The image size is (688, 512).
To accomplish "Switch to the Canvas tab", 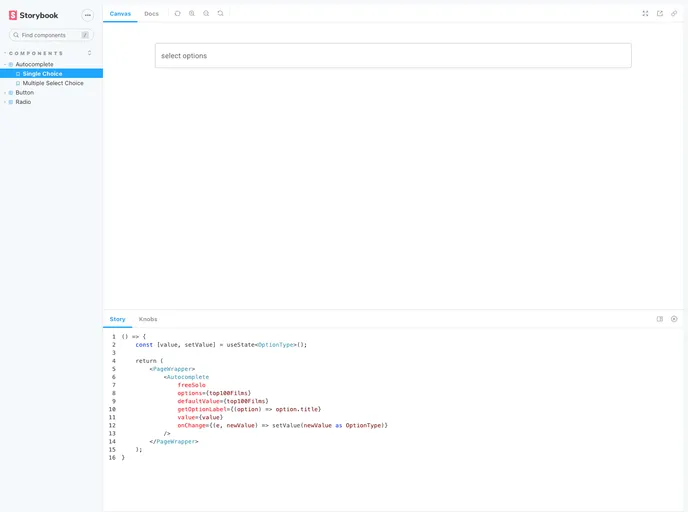I will pyautogui.click(x=120, y=14).
